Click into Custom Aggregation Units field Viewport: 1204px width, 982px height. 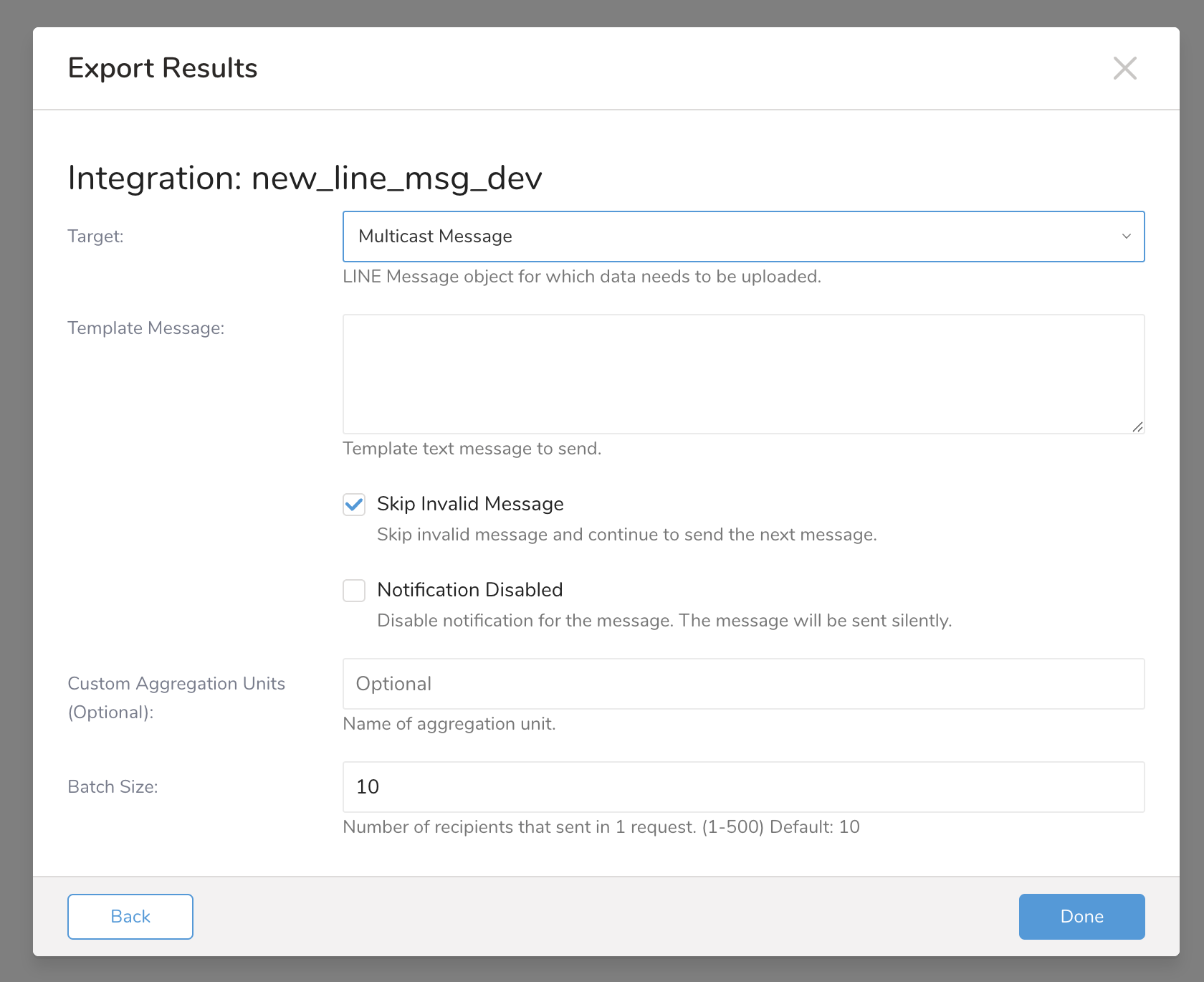point(742,684)
